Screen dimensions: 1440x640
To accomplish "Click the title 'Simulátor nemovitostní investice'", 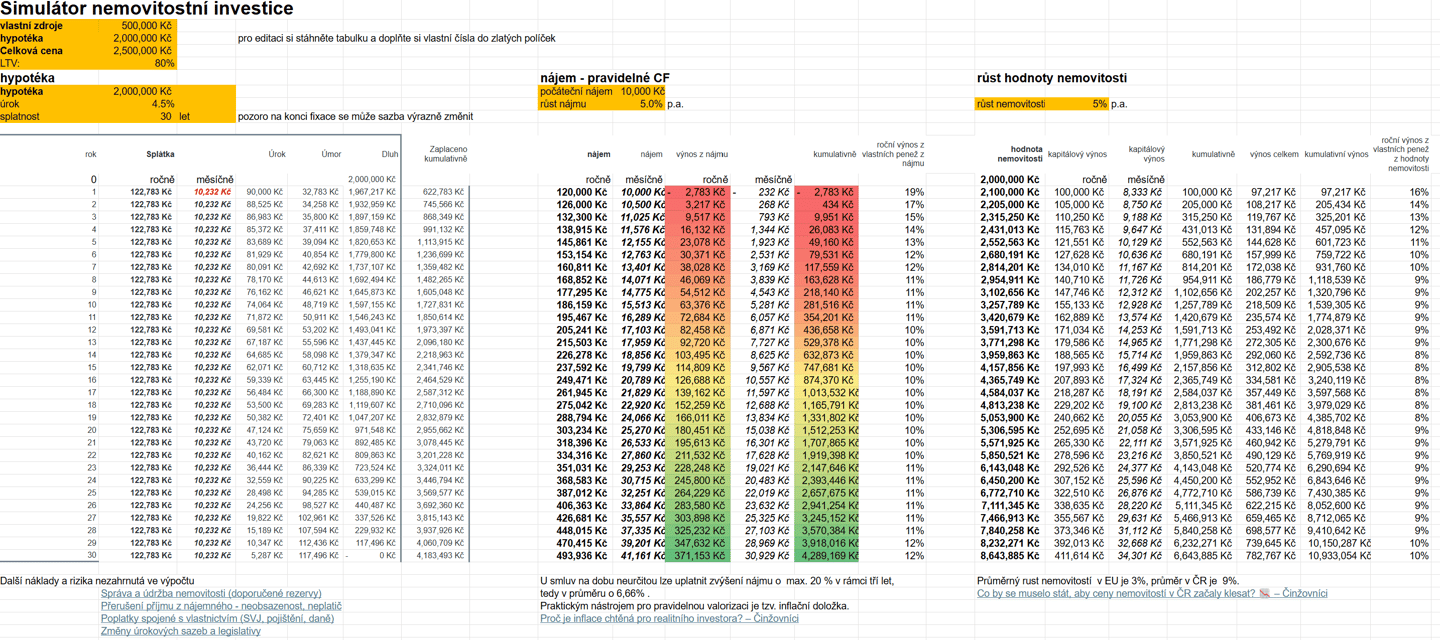I will tap(147, 9).
